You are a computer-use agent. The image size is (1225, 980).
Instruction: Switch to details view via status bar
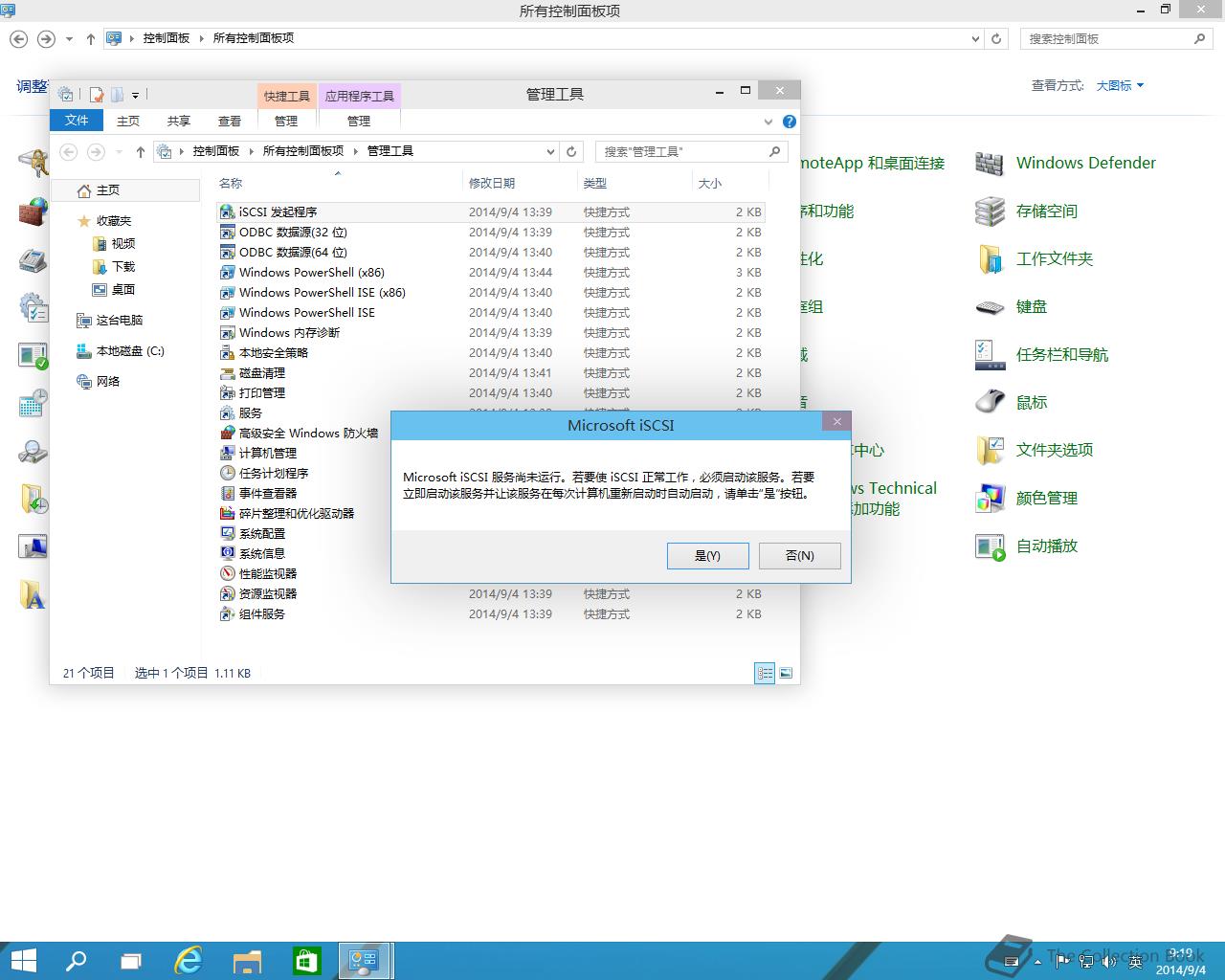(x=765, y=673)
